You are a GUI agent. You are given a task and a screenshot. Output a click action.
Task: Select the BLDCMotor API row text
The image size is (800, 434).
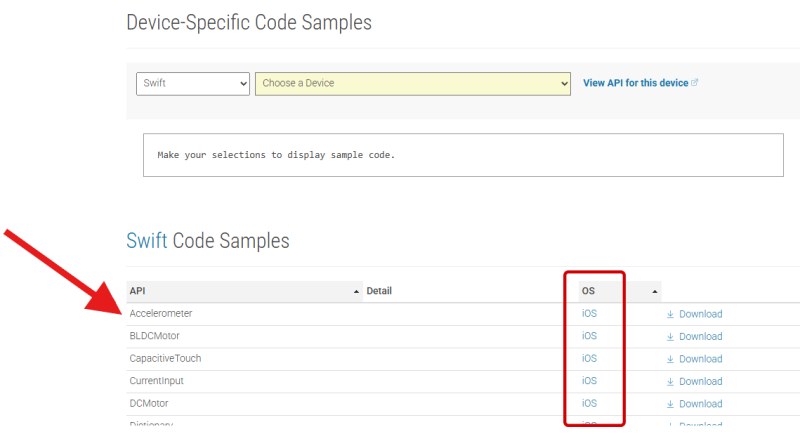[x=154, y=336]
